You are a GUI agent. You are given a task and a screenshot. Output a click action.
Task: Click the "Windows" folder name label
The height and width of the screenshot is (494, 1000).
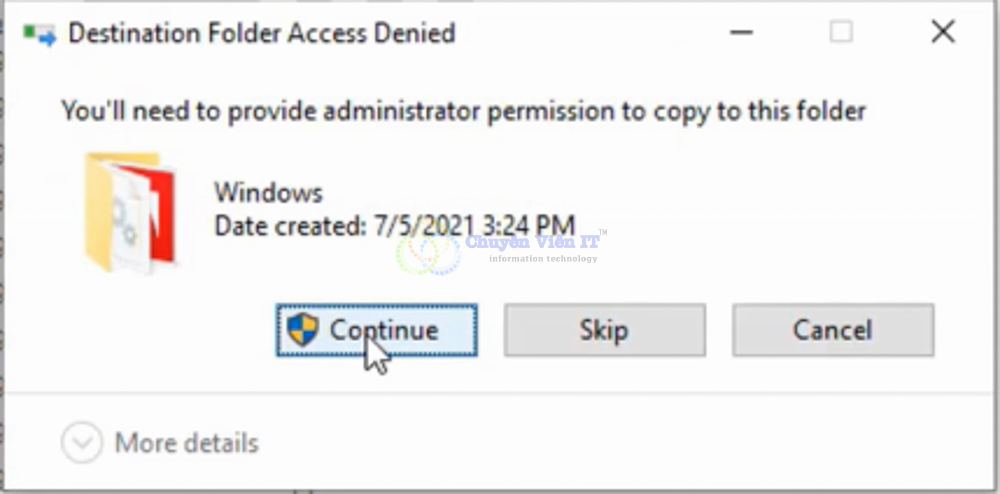(268, 191)
